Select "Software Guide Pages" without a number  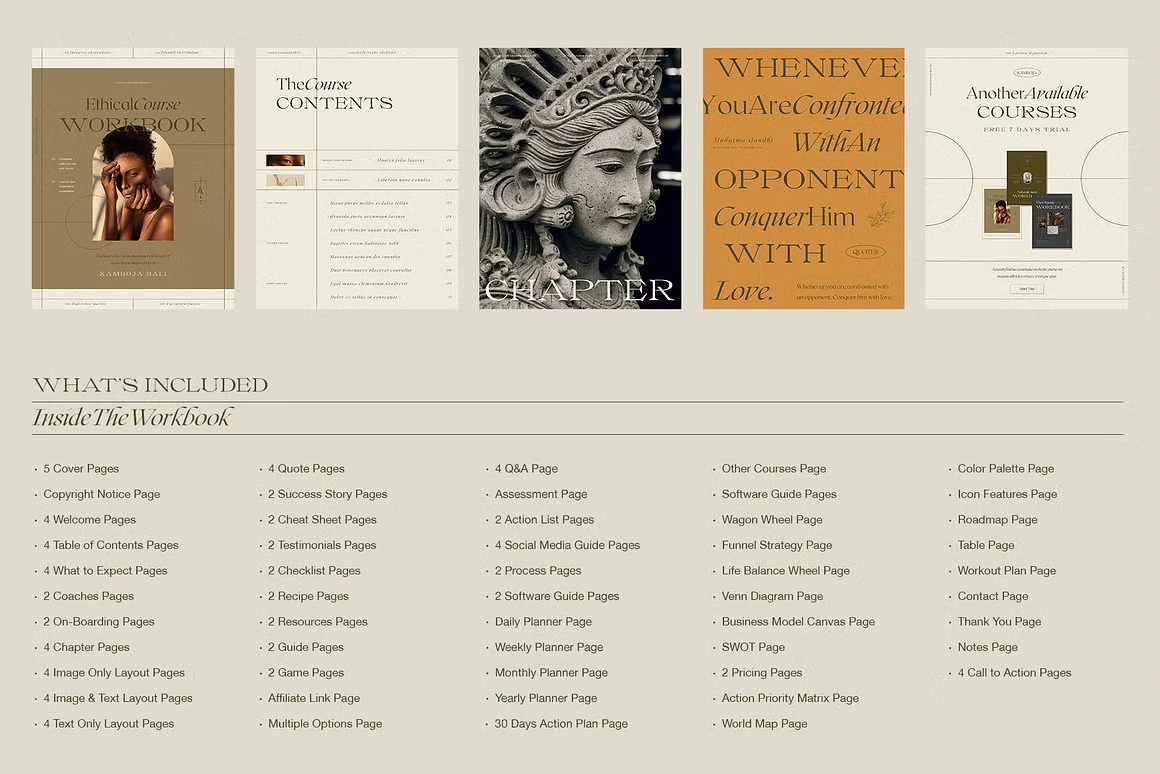click(x=779, y=494)
